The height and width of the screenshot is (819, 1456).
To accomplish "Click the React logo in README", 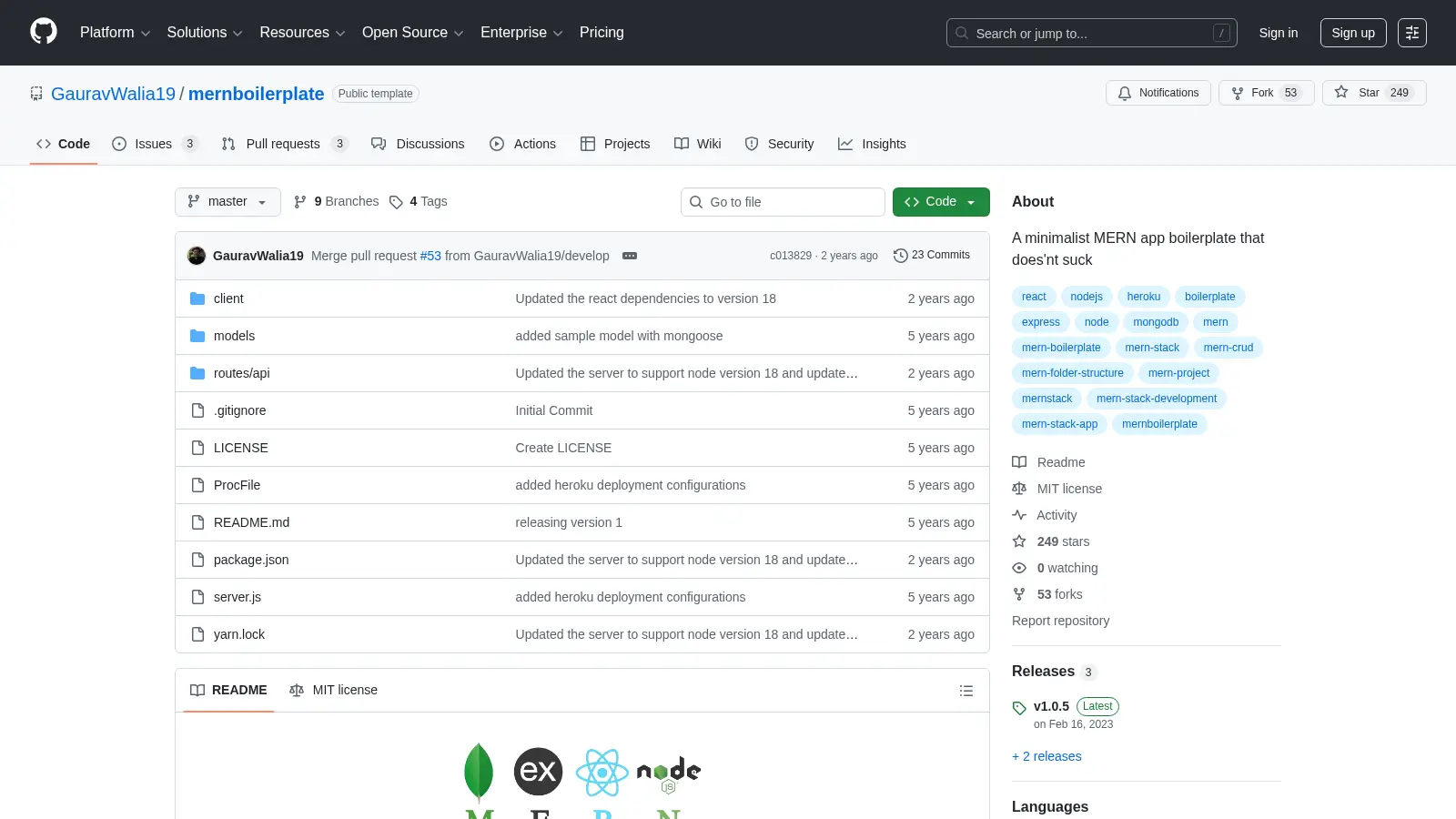I will (602, 773).
